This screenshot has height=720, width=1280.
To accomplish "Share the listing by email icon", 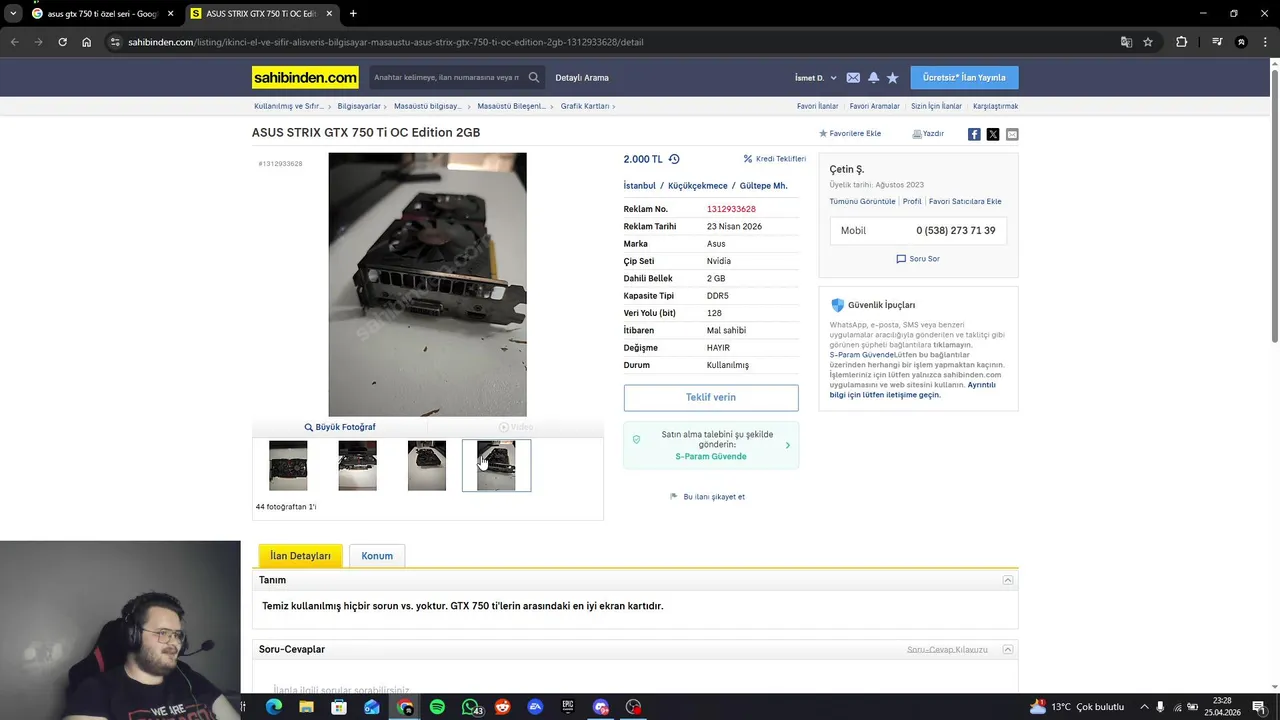I will (1012, 134).
